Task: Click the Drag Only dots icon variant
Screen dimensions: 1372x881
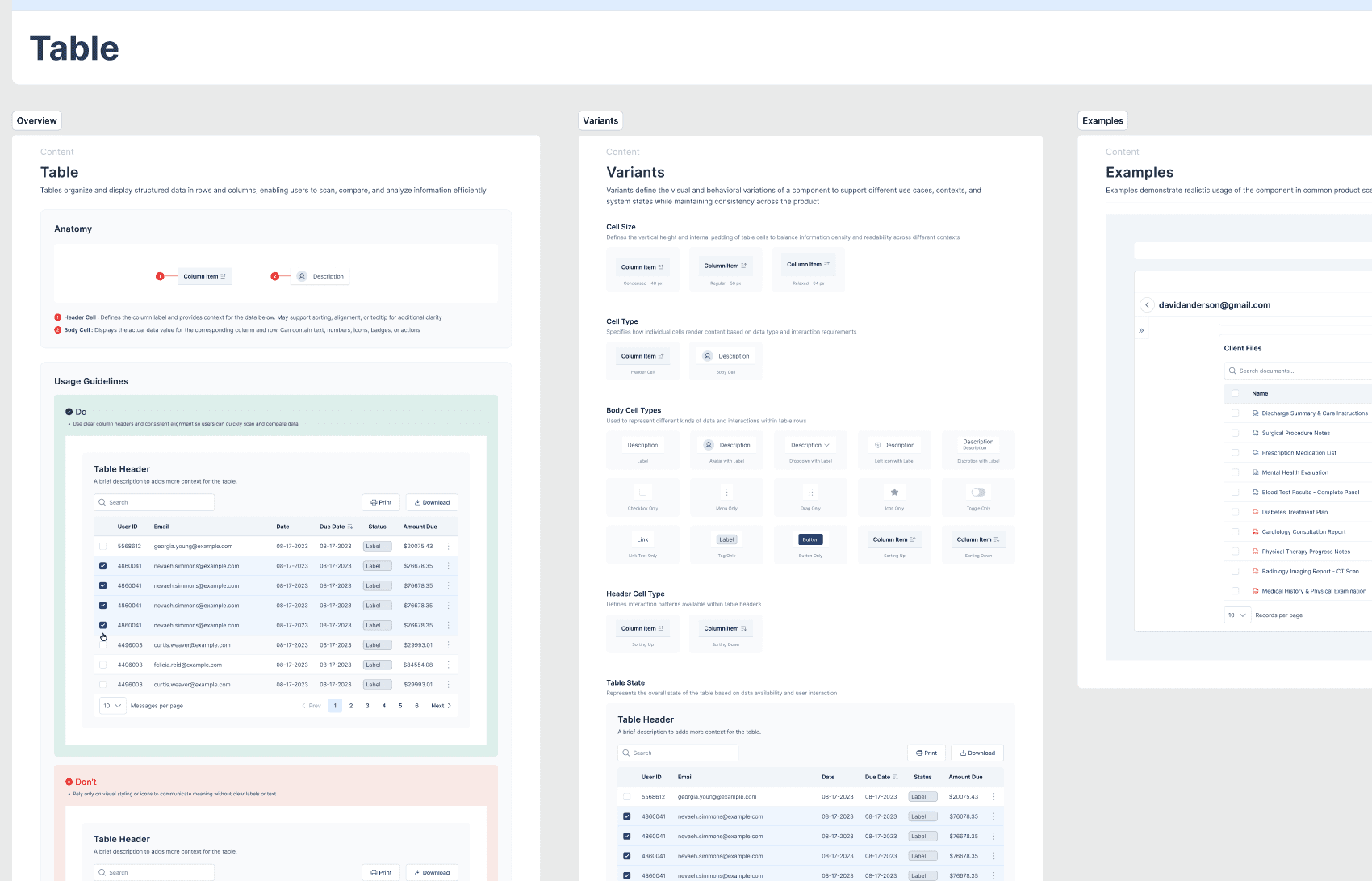Action: coord(810,491)
